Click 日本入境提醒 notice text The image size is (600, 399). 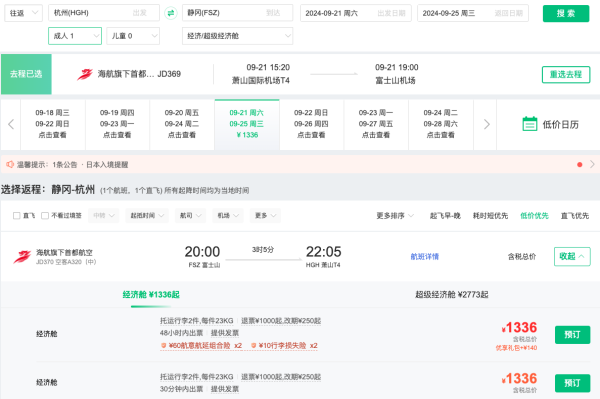click(x=107, y=164)
